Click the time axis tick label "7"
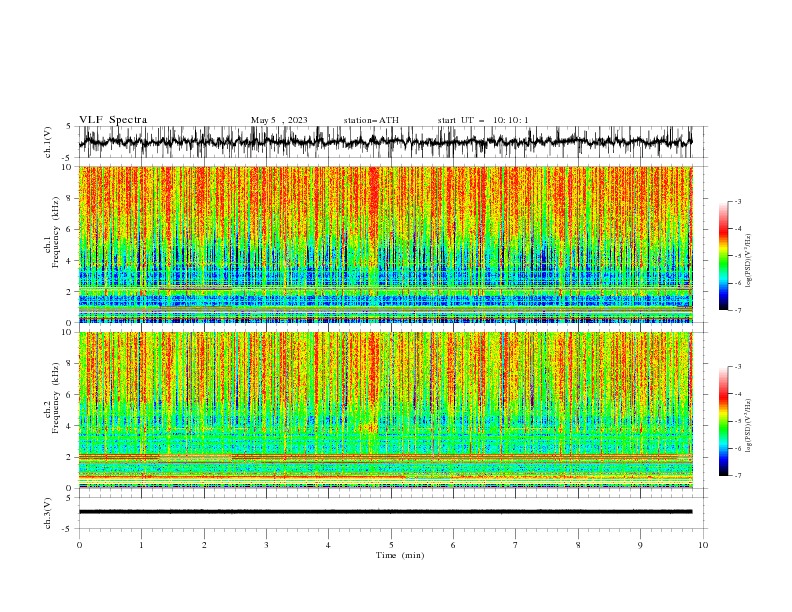The width and height of the screenshot is (792, 612). [516, 545]
